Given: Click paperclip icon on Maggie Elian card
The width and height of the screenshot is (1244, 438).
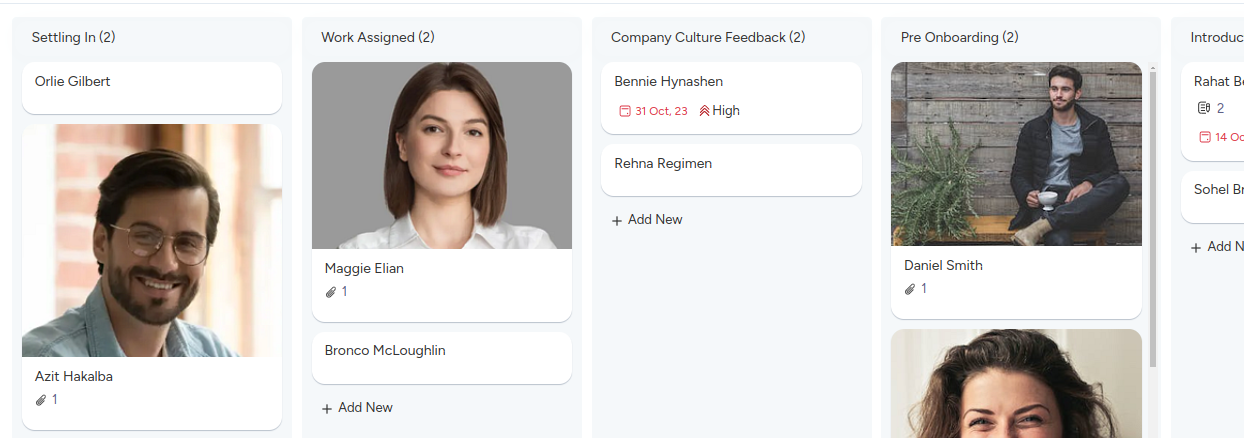Looking at the screenshot, I should pos(331,292).
